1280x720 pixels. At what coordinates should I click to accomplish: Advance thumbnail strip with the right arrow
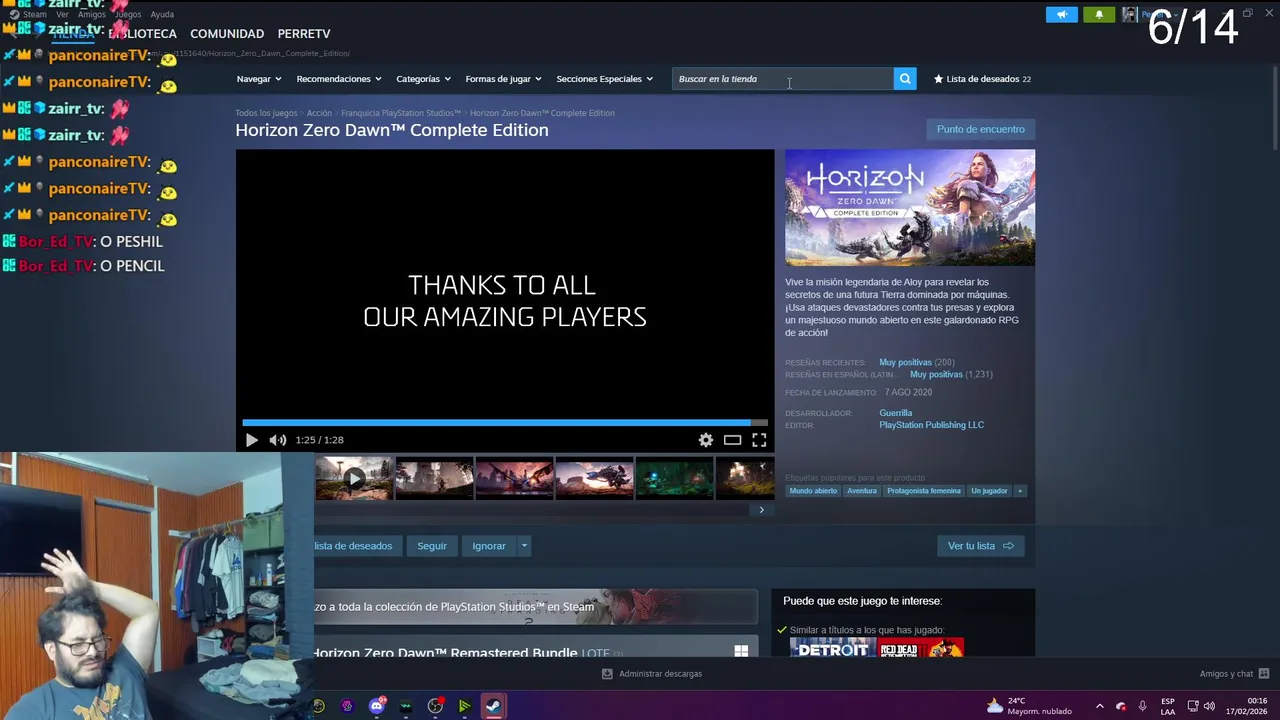761,510
